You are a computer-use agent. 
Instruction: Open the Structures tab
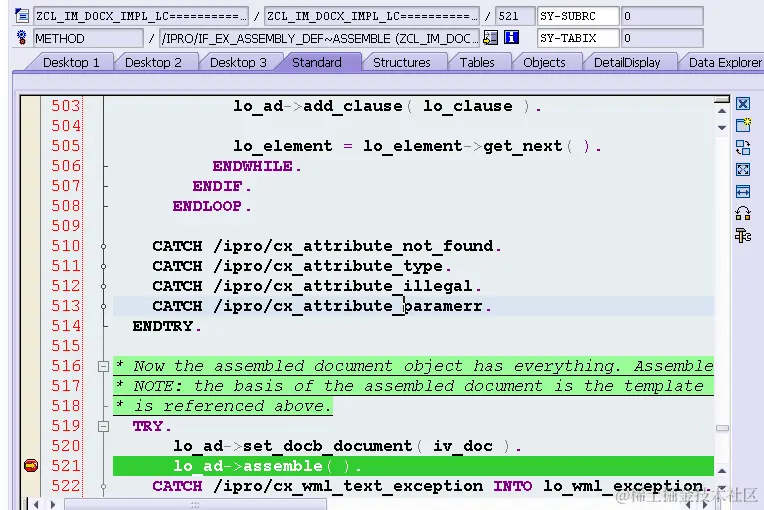pyautogui.click(x=401, y=63)
